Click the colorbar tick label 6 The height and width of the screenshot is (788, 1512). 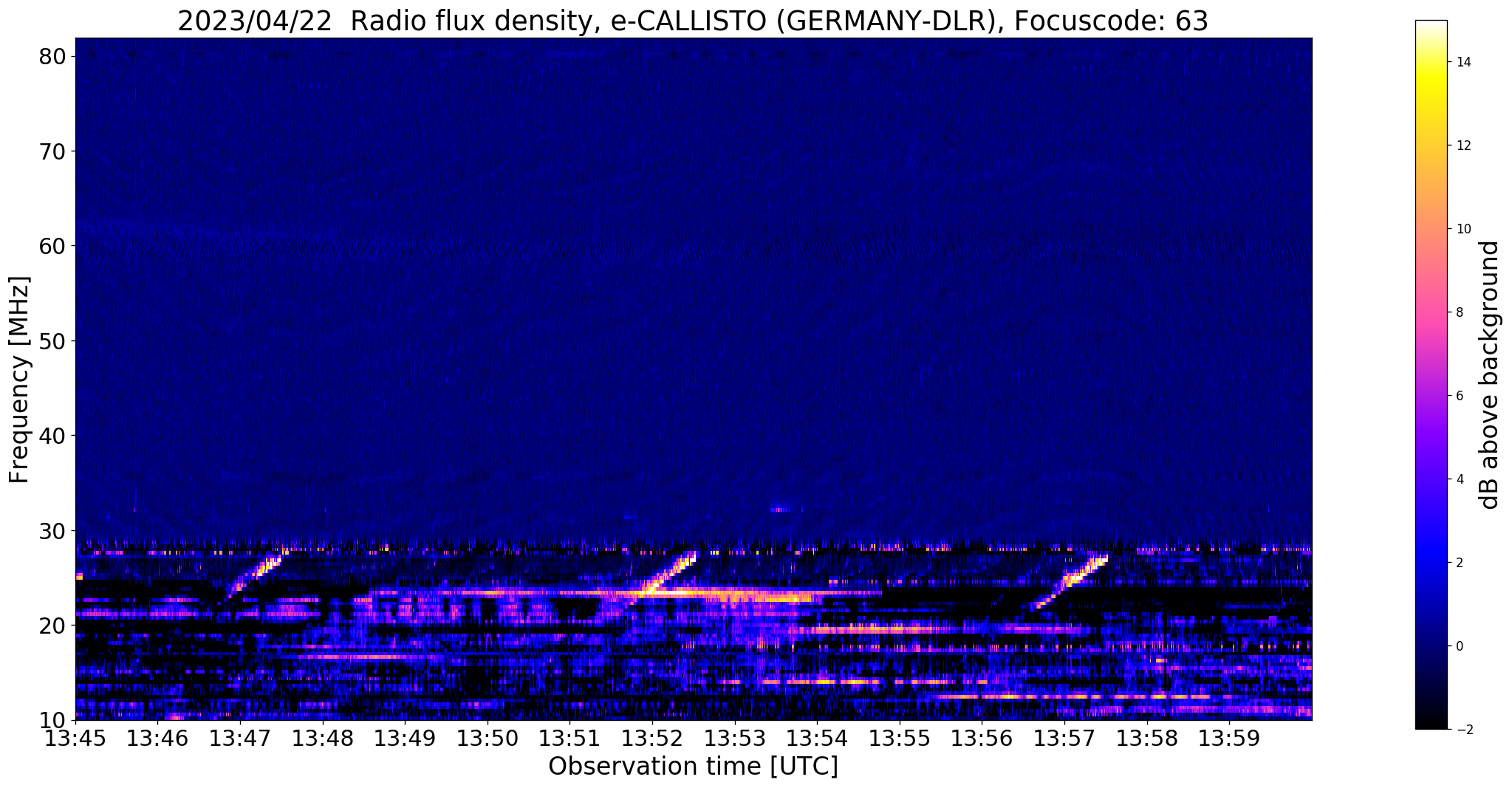point(1458,396)
